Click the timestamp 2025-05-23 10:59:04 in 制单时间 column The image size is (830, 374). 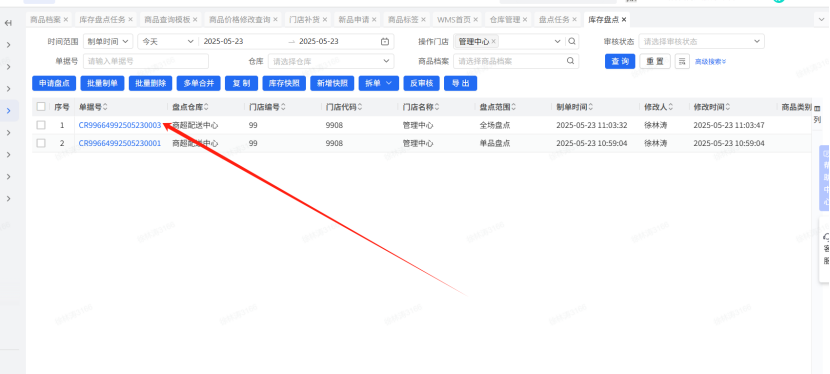[592, 143]
